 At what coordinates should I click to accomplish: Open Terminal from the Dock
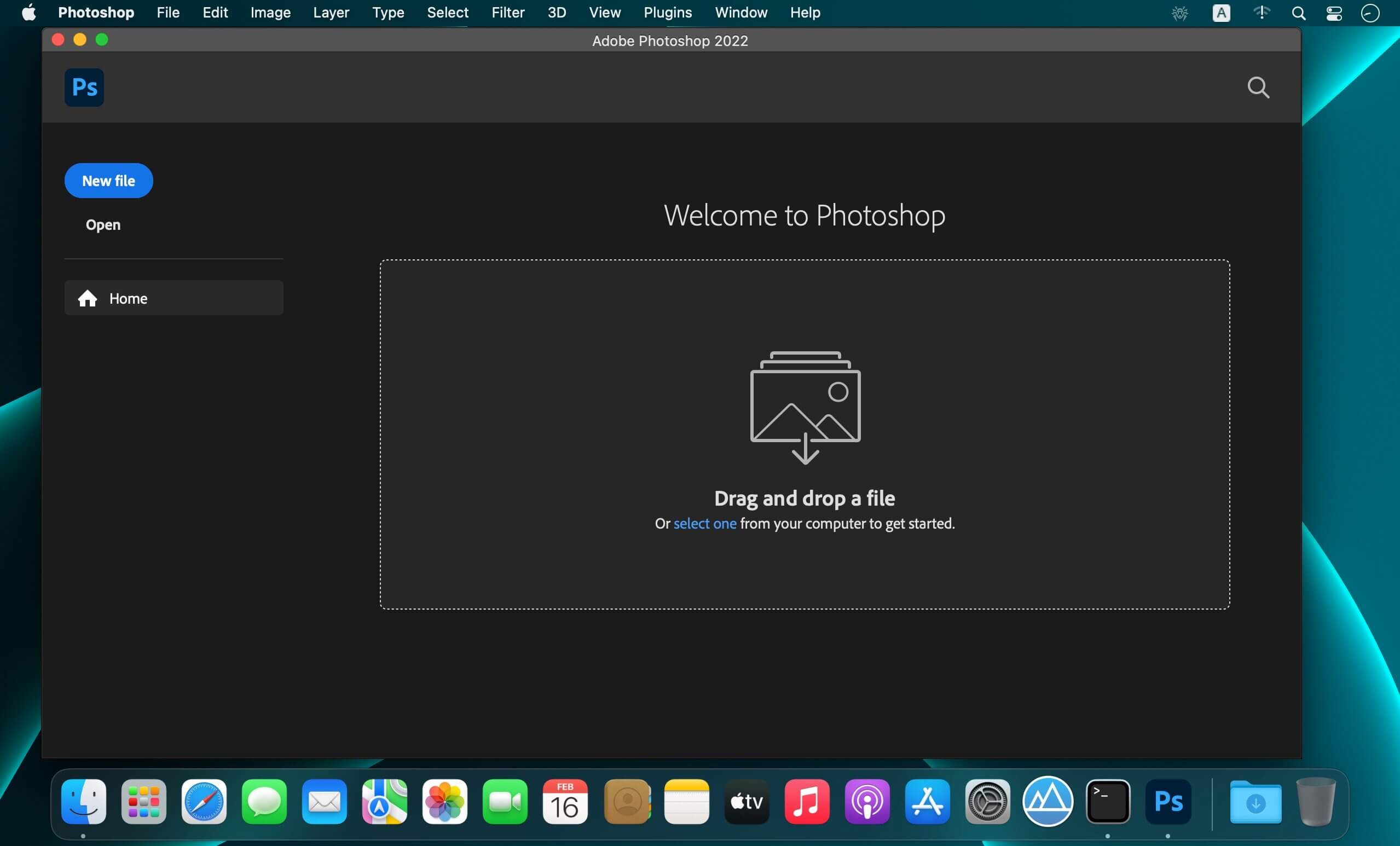click(x=1108, y=799)
